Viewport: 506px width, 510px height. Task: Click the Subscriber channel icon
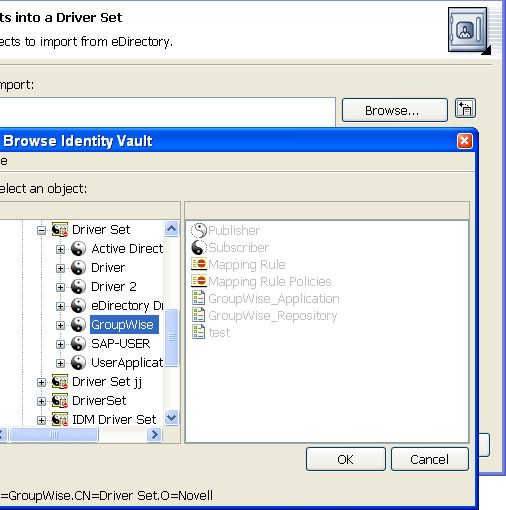pyautogui.click(x=199, y=247)
